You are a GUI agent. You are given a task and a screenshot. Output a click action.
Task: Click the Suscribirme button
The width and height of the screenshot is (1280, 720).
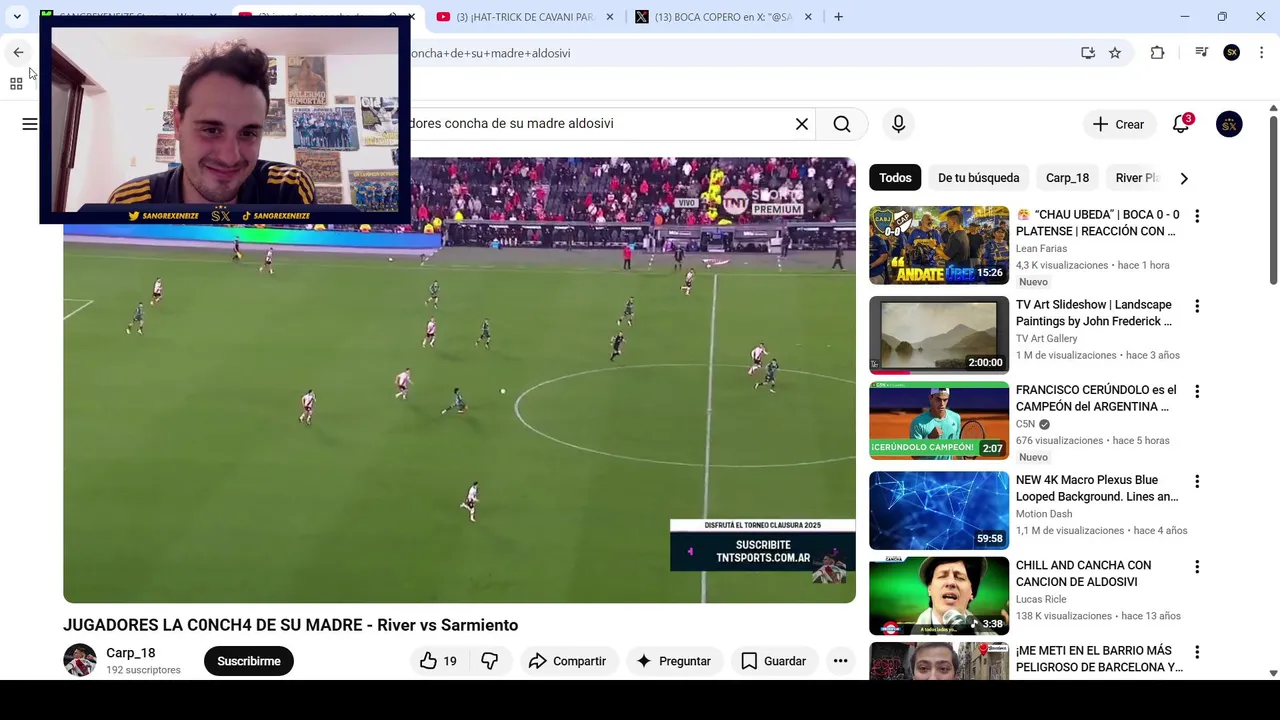(249, 661)
